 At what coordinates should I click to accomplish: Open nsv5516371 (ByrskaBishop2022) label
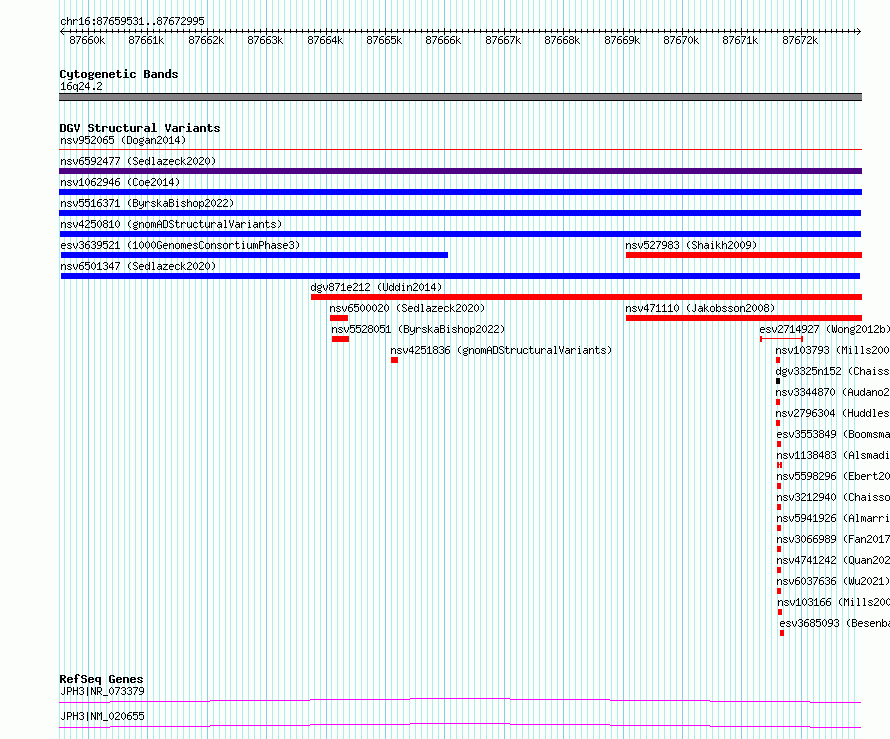pyautogui.click(x=147, y=203)
